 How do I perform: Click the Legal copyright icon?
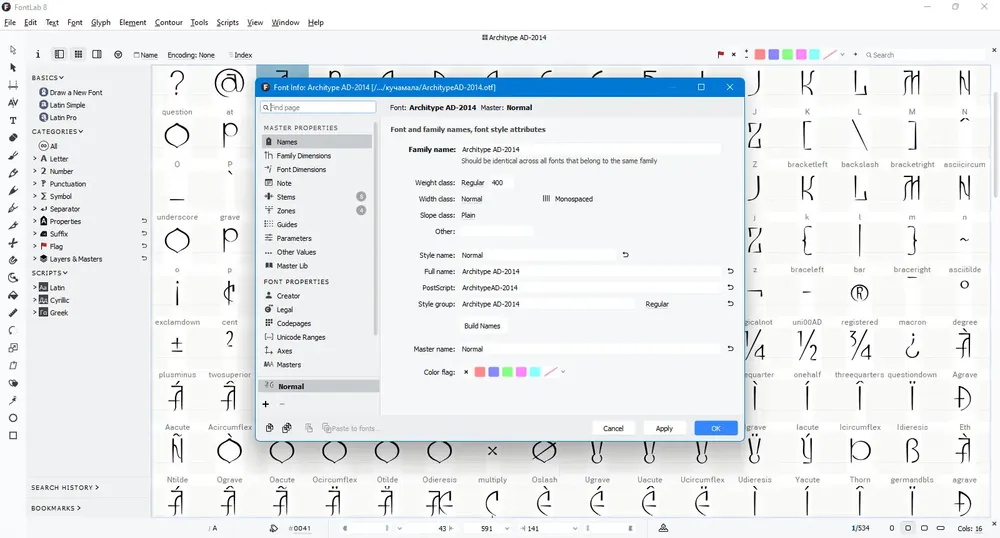click(268, 309)
